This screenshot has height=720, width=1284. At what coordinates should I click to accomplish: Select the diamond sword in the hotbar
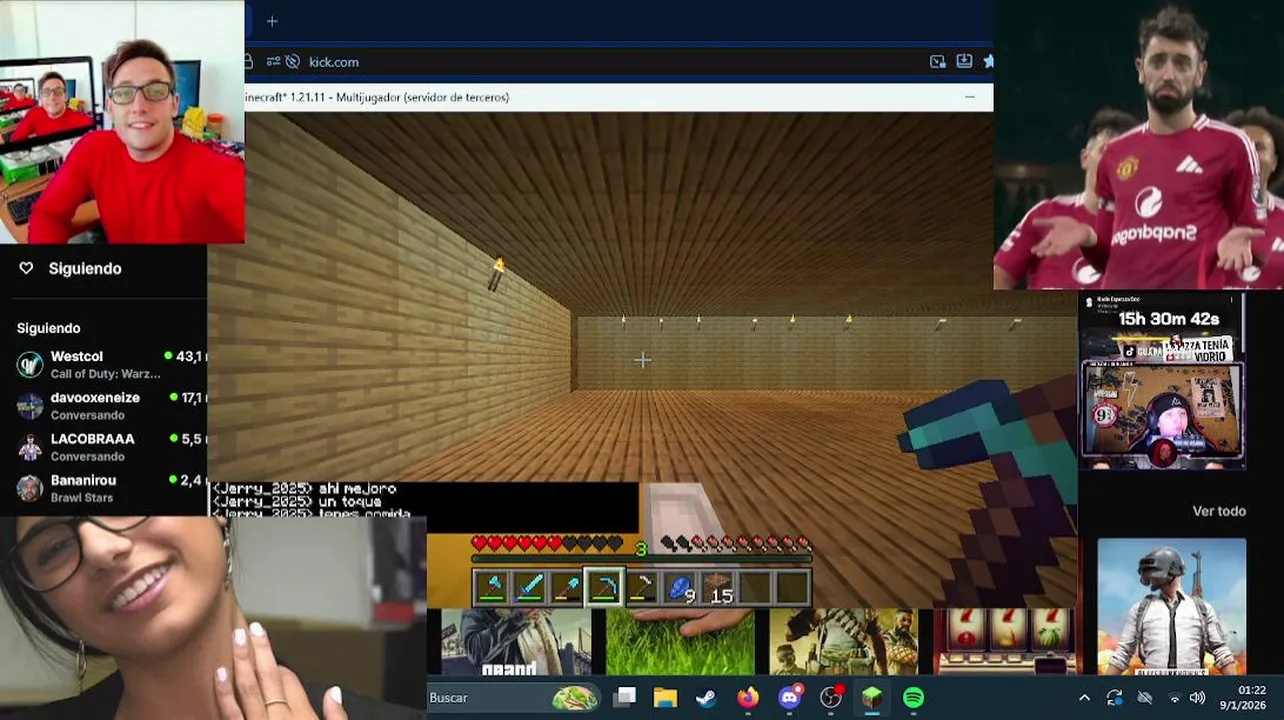(x=529, y=588)
